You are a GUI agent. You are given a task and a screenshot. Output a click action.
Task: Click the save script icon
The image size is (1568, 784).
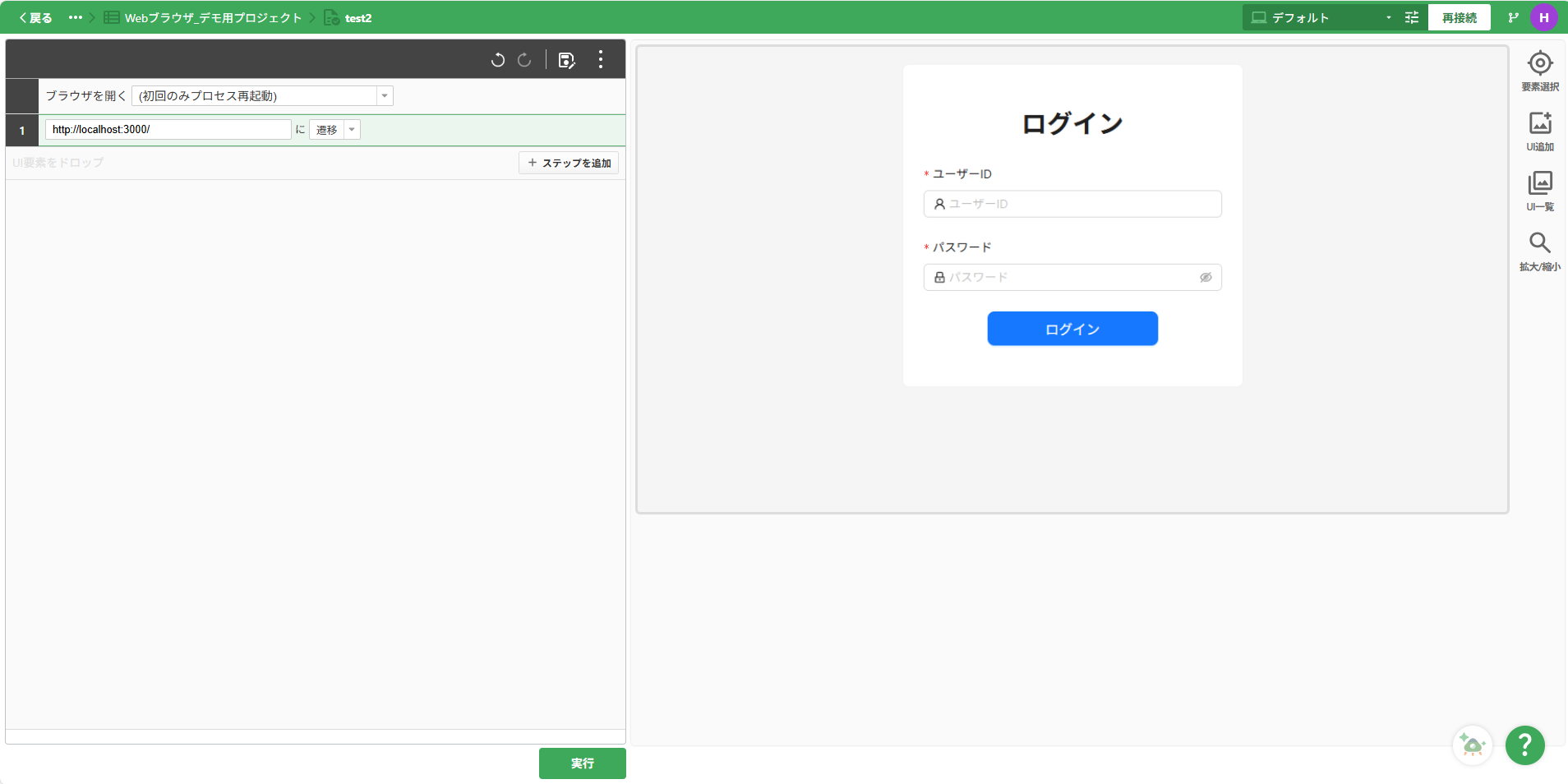(566, 60)
